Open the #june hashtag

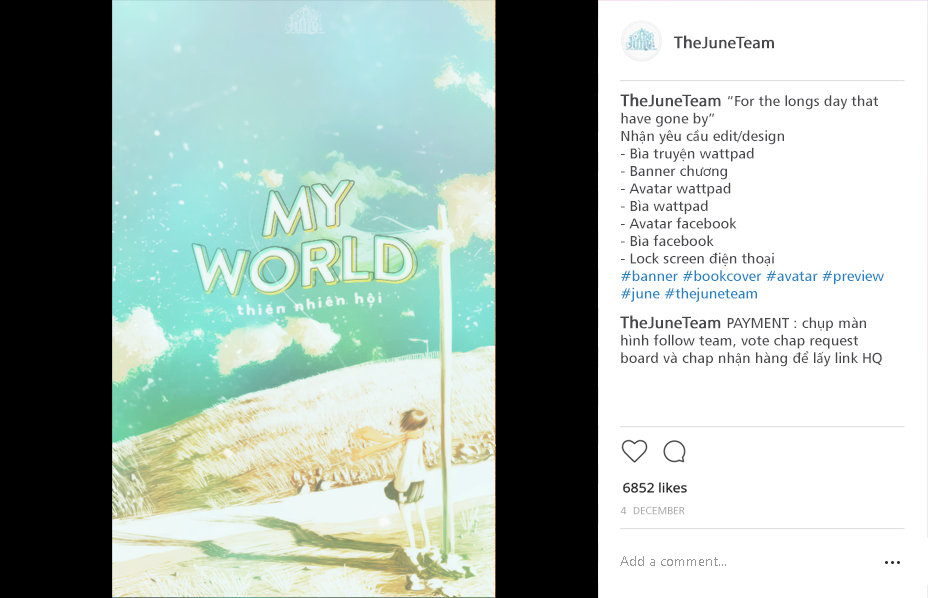[x=640, y=294]
